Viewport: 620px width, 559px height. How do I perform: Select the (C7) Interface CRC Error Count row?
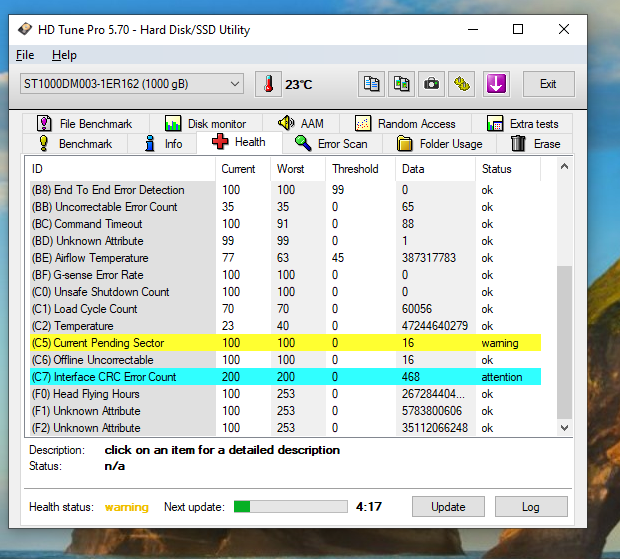pyautogui.click(x=285, y=377)
